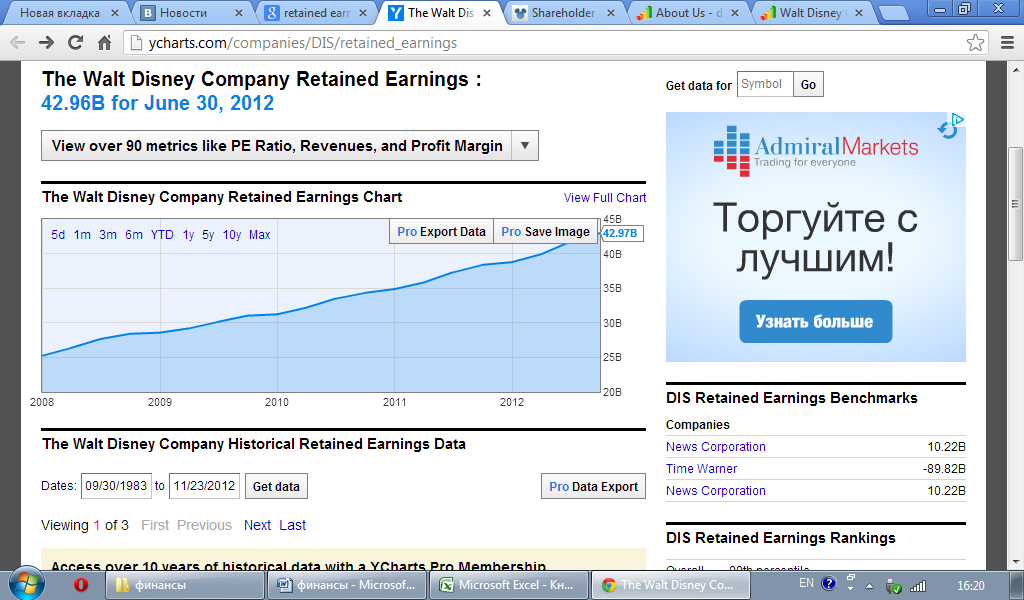Select the 10y chart range

coord(232,234)
